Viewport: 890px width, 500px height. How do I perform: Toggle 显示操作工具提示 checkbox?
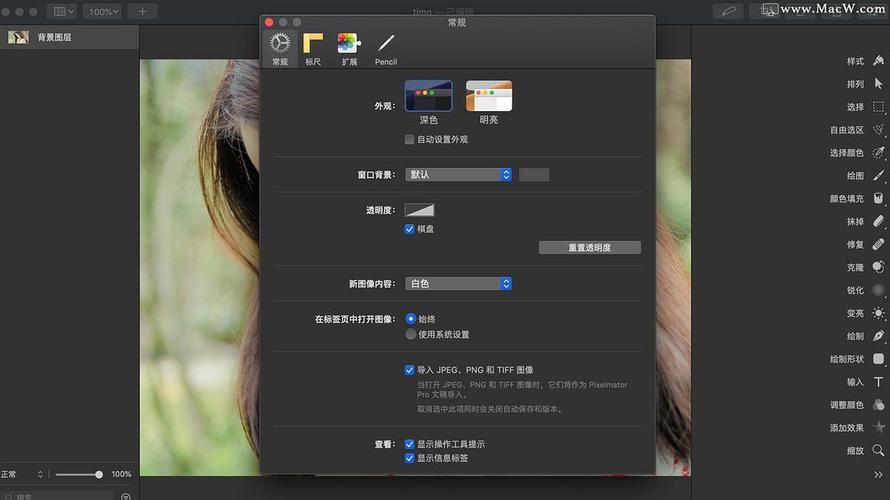409,444
